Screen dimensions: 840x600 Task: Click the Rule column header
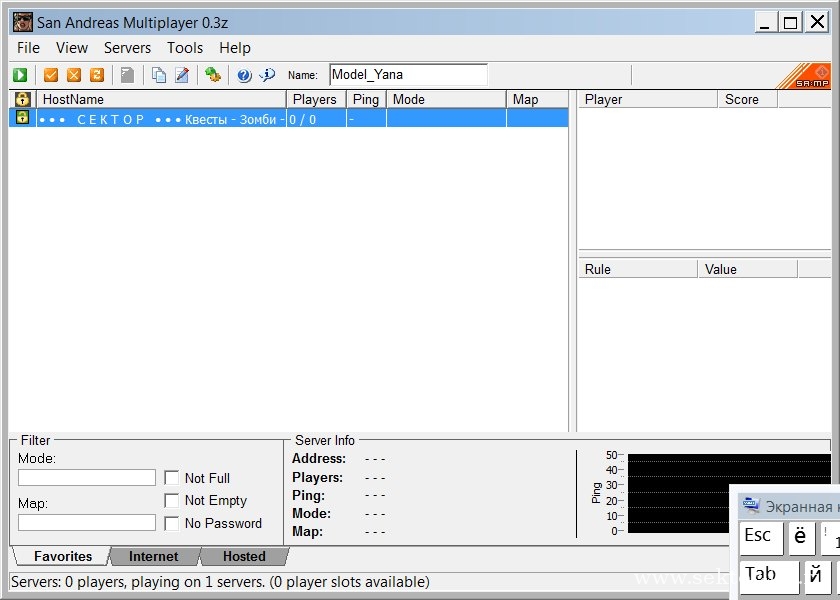tap(638, 269)
